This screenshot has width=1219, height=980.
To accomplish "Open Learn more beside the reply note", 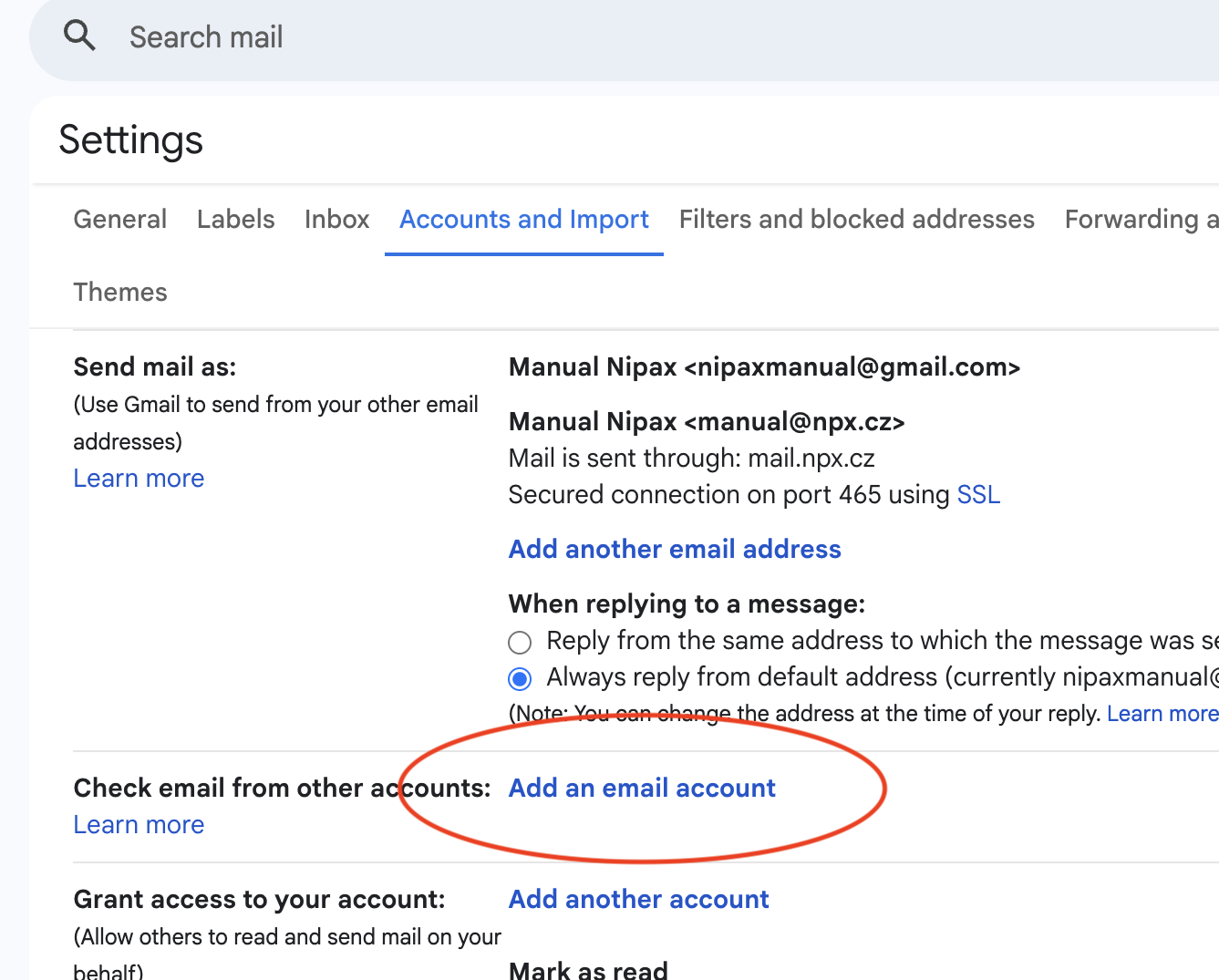I will pos(1162,714).
